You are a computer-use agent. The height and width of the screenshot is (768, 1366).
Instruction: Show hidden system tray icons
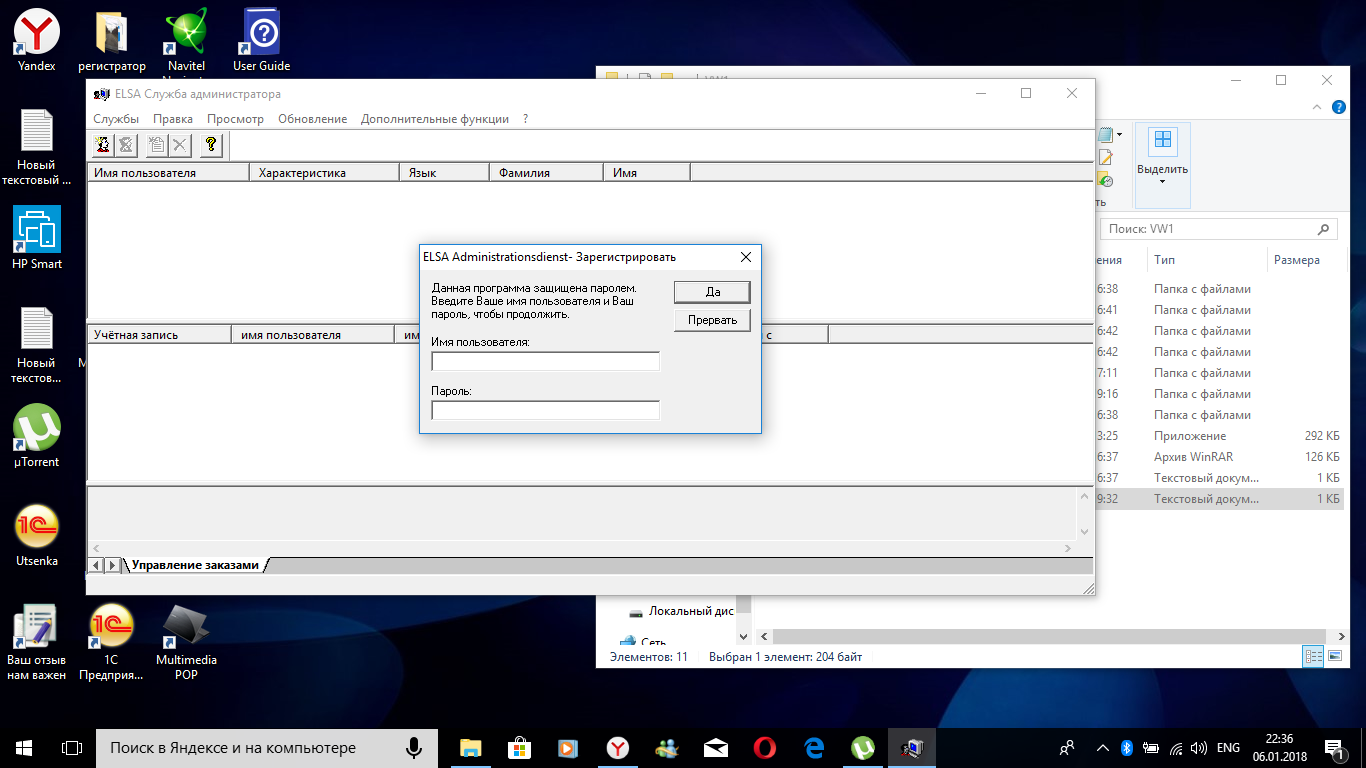tap(1102, 747)
